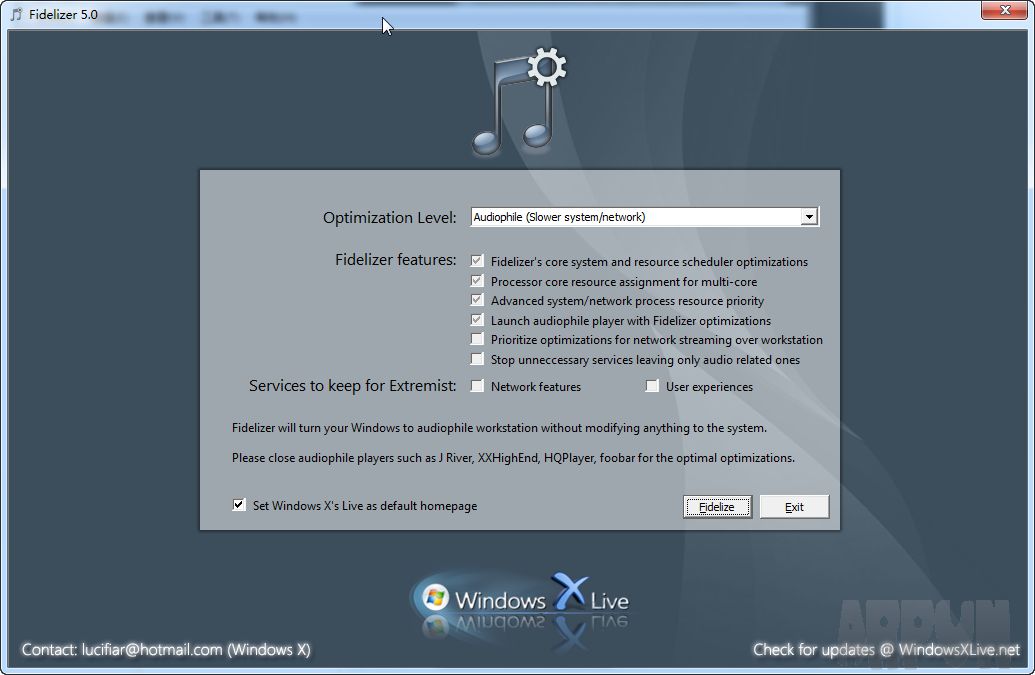
Task: Click the Exit button
Action: click(x=794, y=507)
